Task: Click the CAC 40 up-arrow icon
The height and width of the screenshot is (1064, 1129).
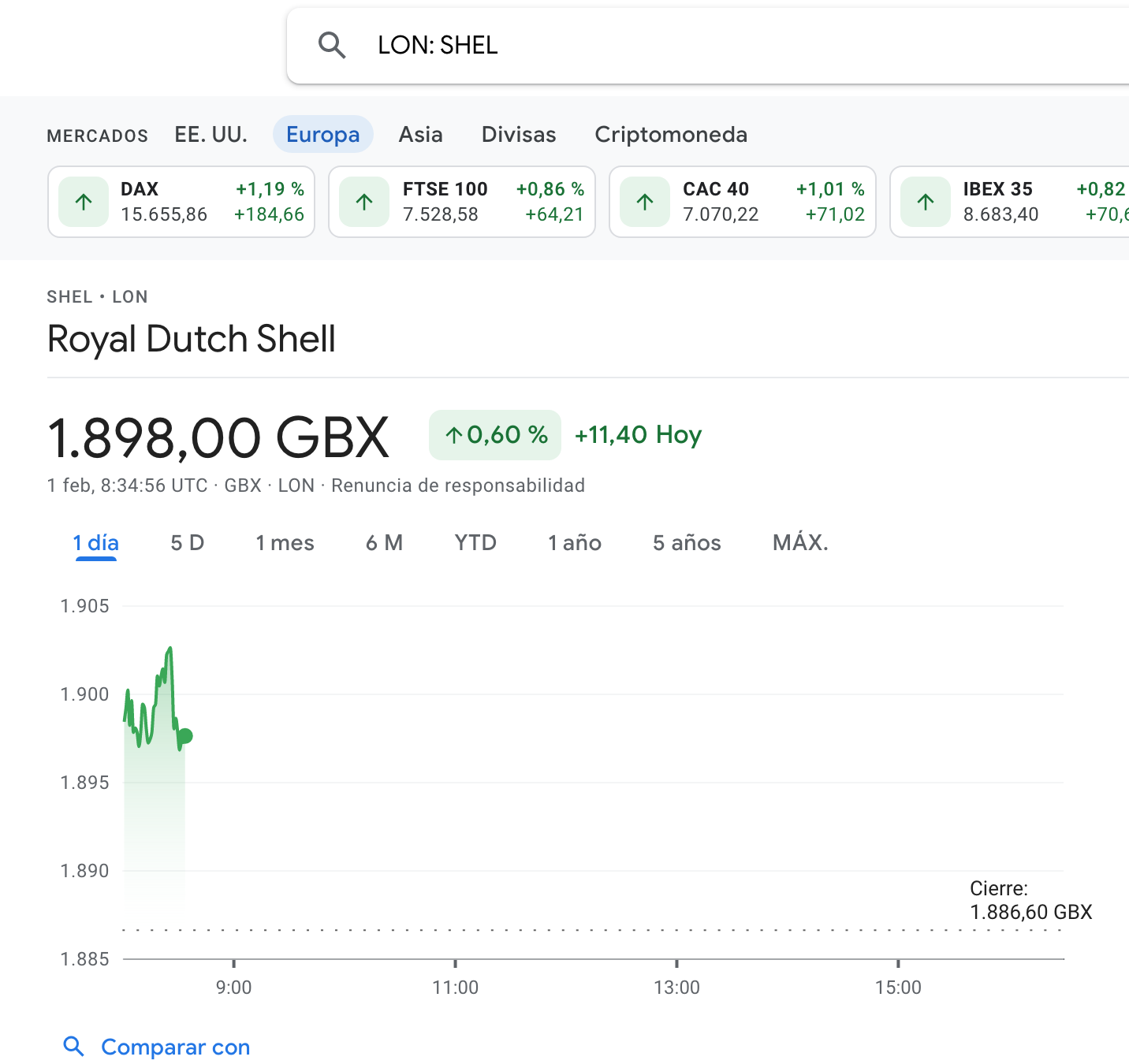Action: [645, 202]
